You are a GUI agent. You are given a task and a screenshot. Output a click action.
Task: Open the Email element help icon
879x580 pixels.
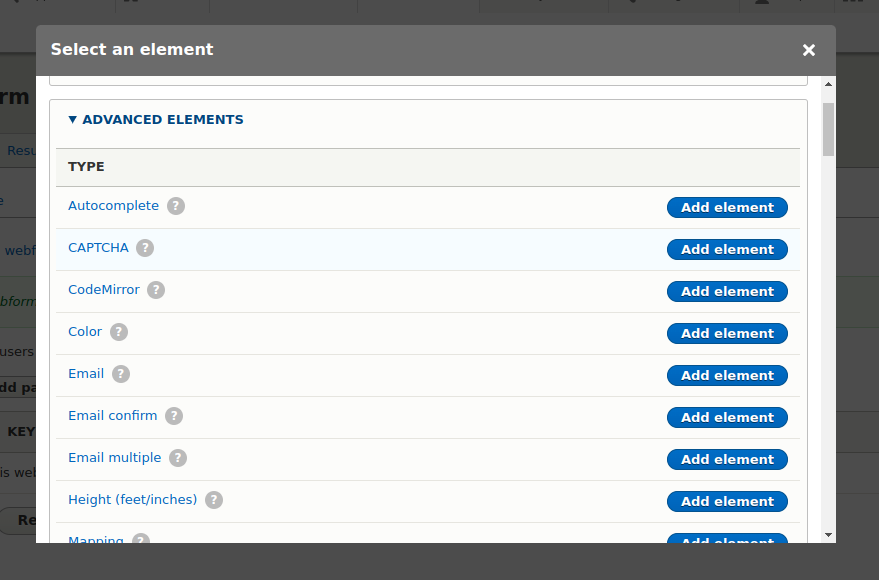[x=121, y=374]
